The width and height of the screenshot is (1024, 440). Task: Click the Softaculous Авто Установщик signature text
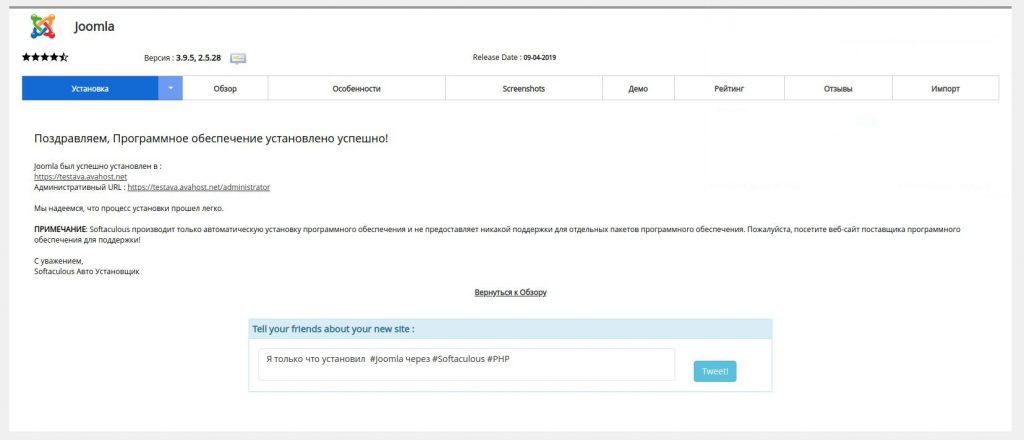(87, 272)
